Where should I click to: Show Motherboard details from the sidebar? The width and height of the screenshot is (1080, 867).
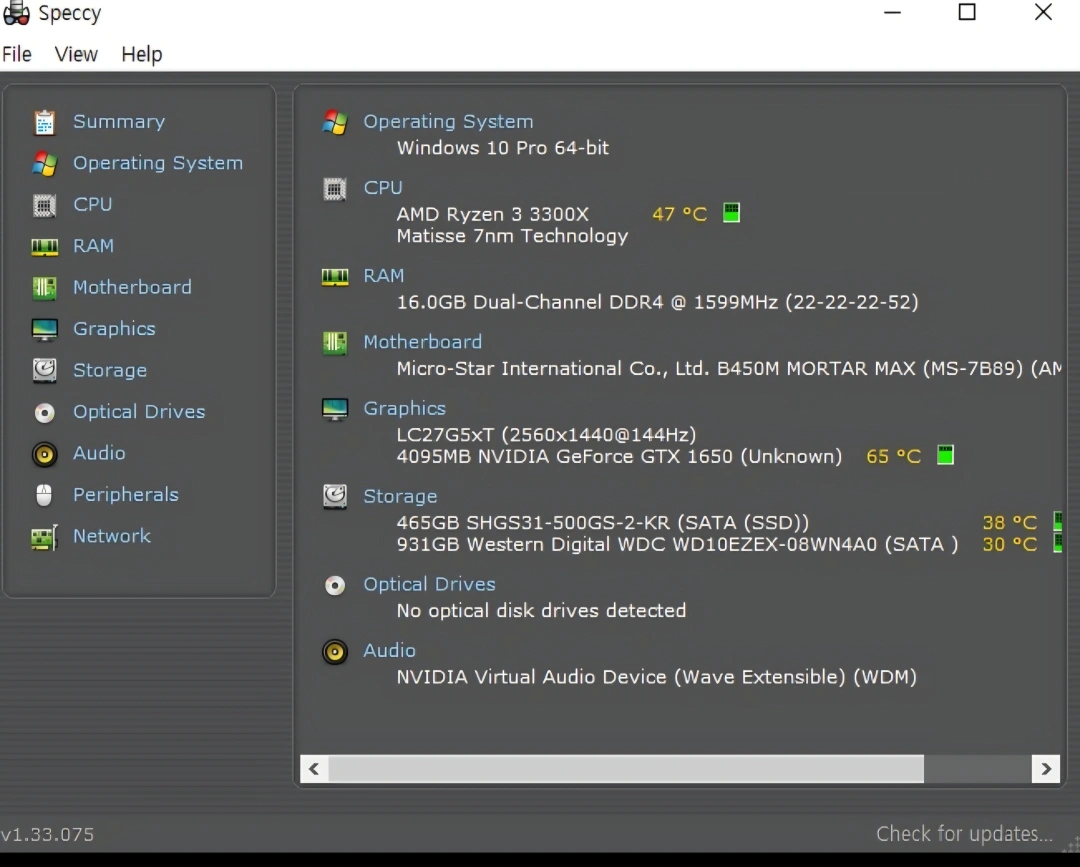132,287
